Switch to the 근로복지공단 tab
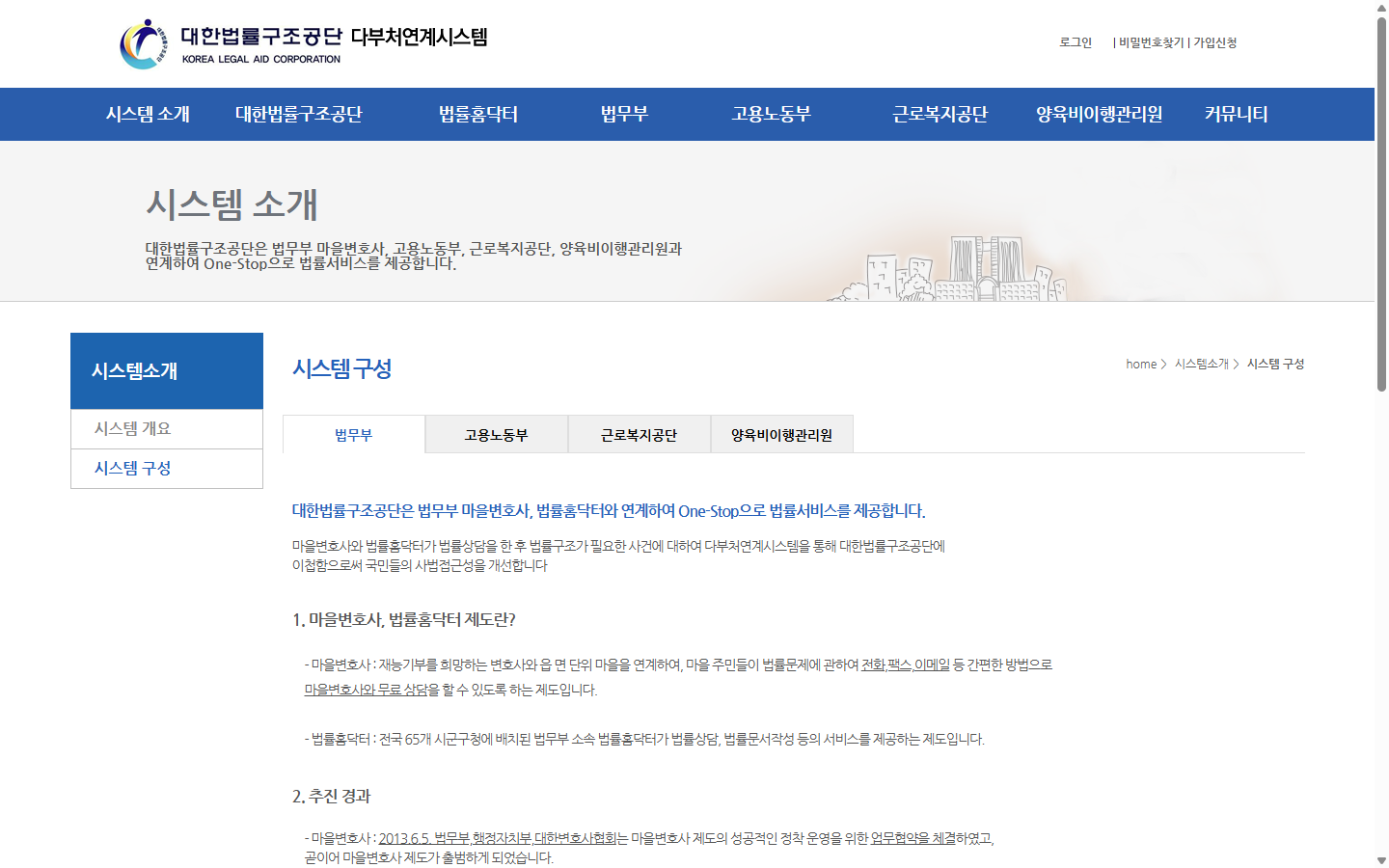The width and height of the screenshot is (1389, 868). [640, 434]
